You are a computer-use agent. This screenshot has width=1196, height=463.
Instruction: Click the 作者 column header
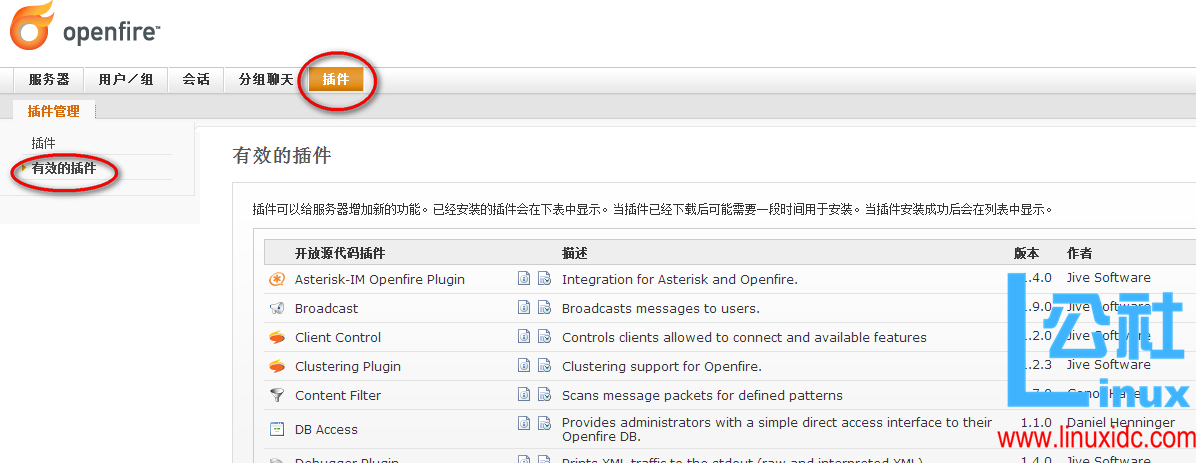coord(1079,253)
